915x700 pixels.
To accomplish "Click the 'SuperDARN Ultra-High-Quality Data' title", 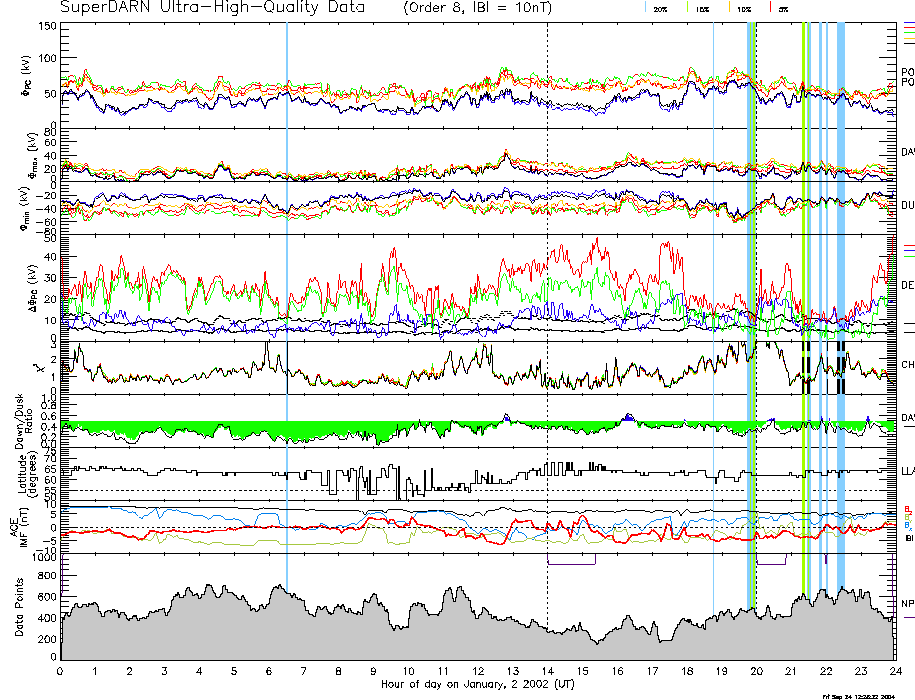I will tap(212, 8).
